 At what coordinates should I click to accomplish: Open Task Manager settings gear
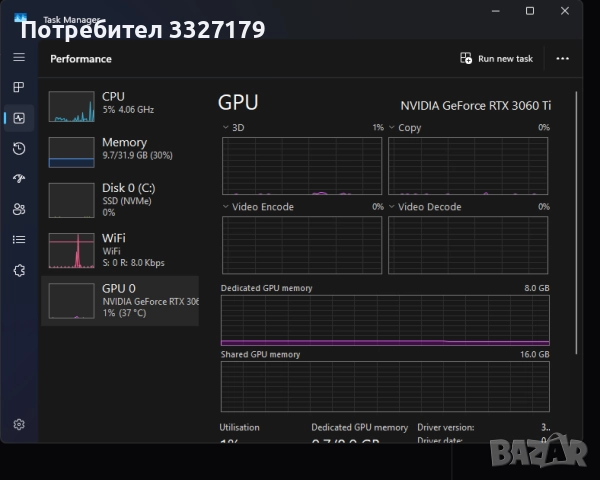[19, 424]
